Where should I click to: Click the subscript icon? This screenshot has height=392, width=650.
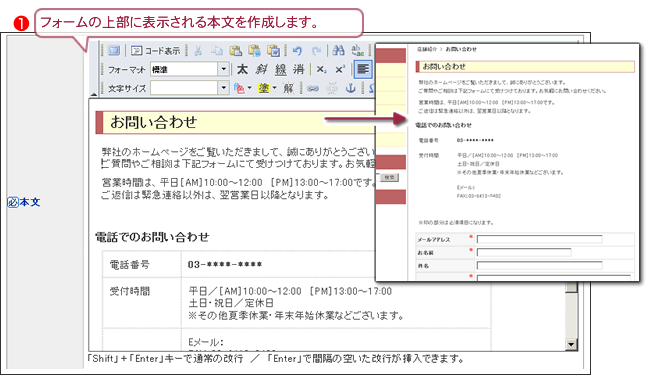point(321,69)
